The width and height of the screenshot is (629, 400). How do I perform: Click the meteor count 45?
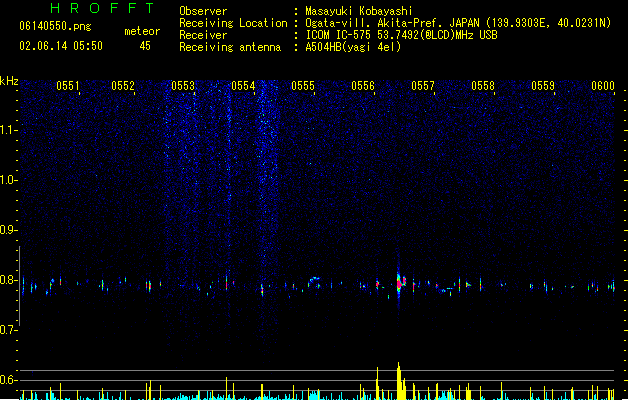[145, 46]
